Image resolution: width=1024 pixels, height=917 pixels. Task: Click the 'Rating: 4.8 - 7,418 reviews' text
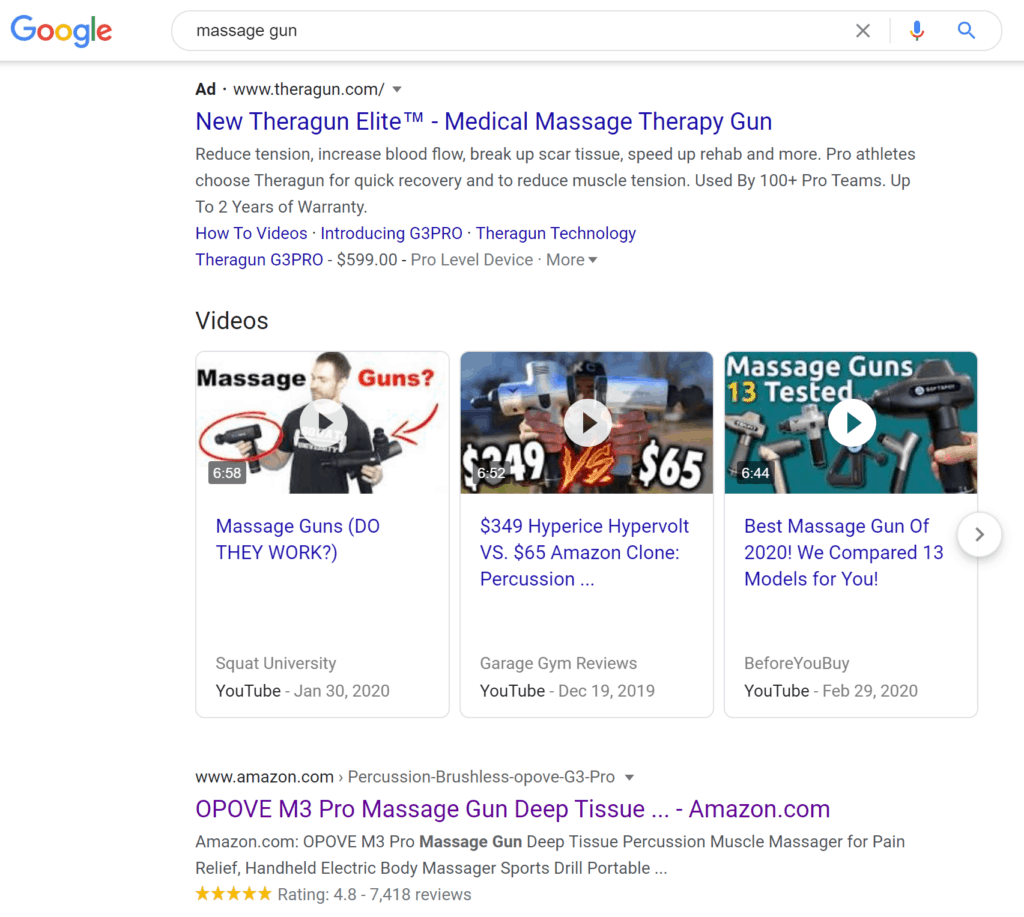[374, 894]
